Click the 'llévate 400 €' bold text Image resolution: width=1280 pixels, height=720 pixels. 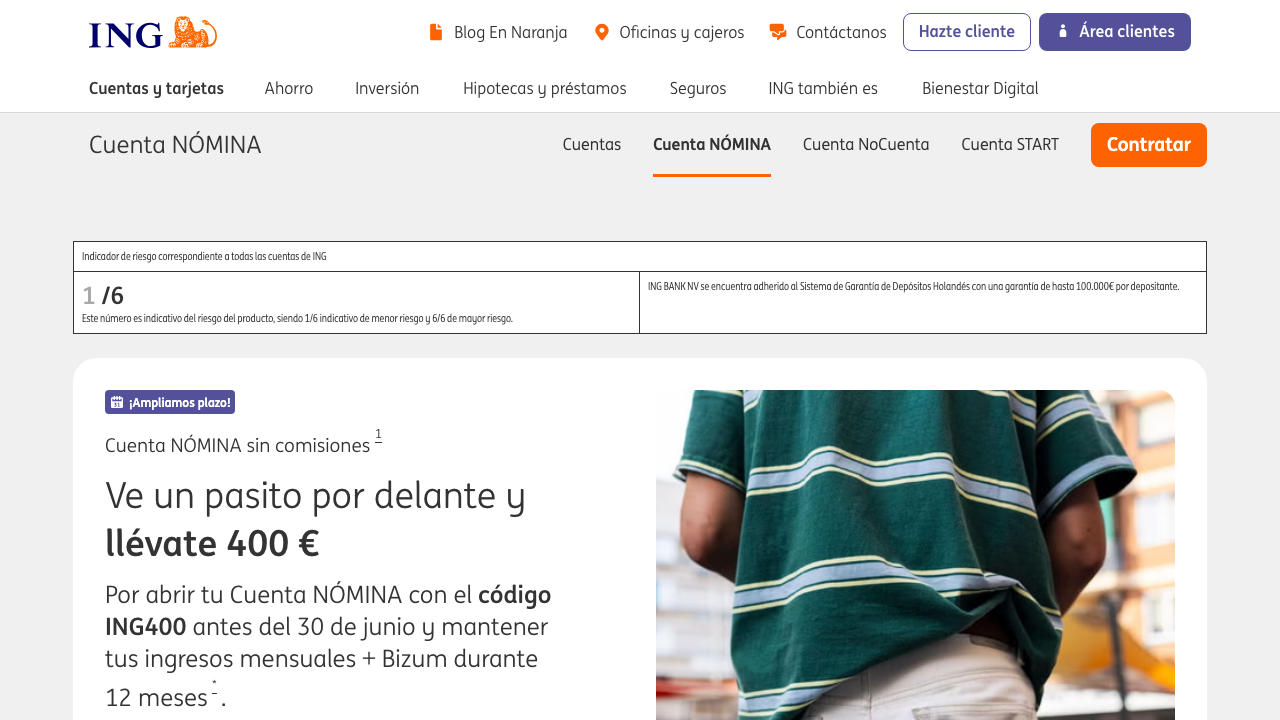click(x=212, y=543)
